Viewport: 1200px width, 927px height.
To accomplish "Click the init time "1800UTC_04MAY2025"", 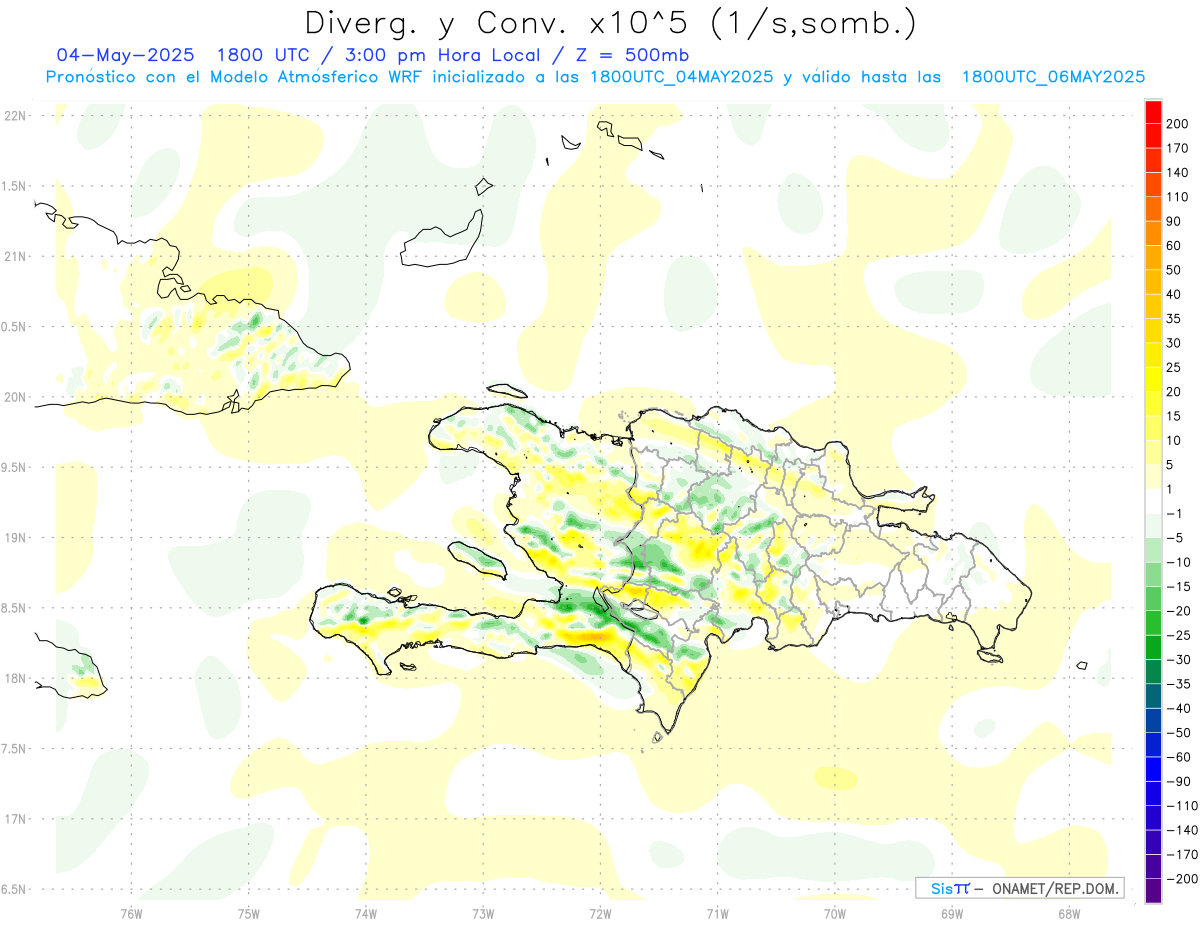I will pos(681,77).
